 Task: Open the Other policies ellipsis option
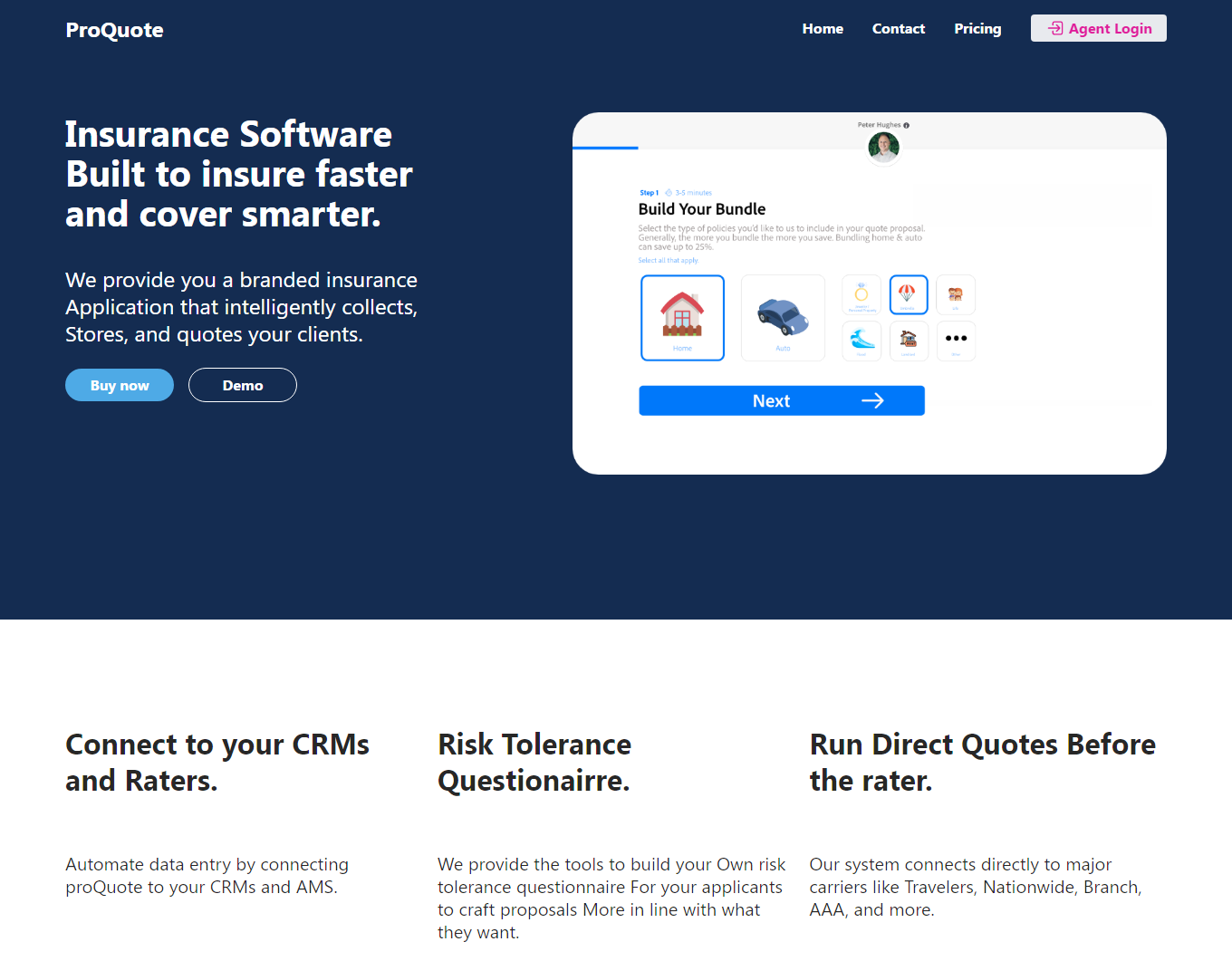coord(956,341)
